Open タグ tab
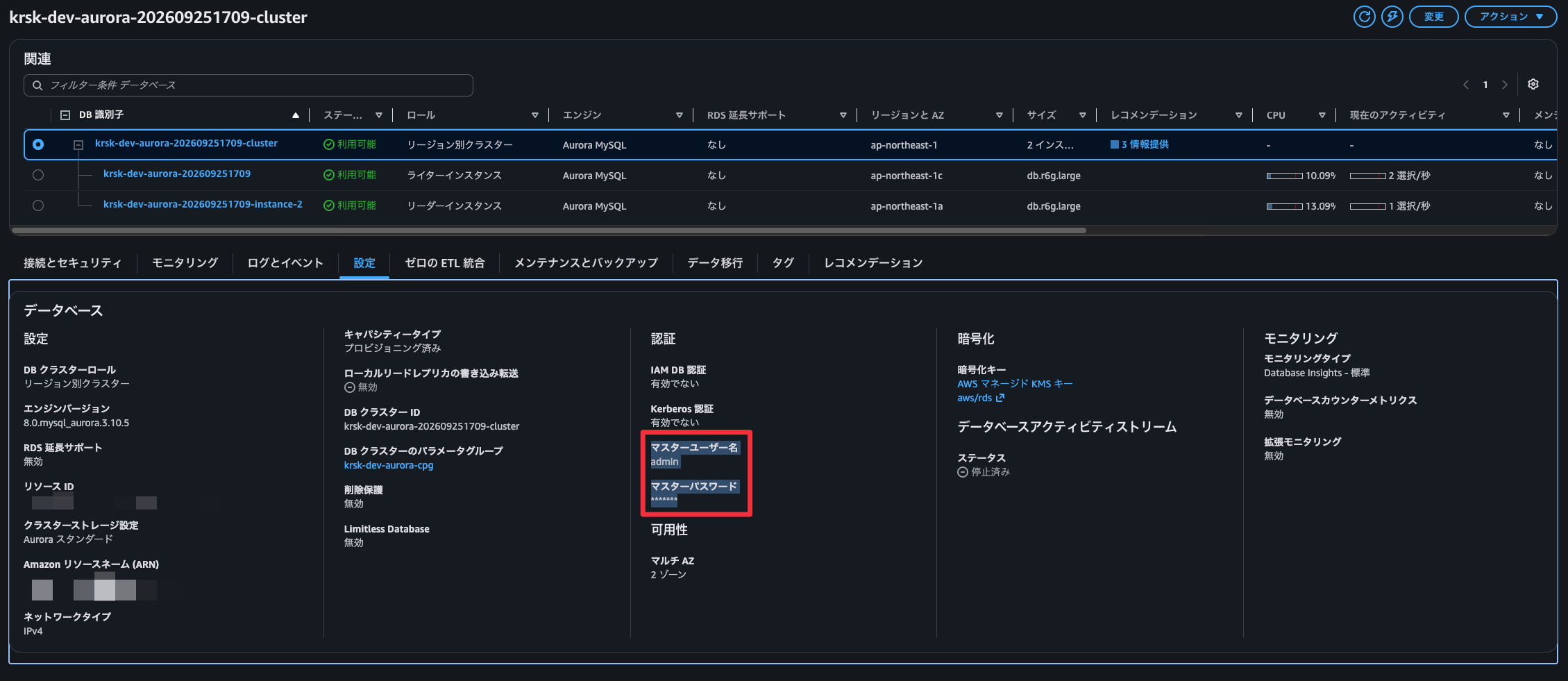The image size is (1568, 681). (x=783, y=263)
